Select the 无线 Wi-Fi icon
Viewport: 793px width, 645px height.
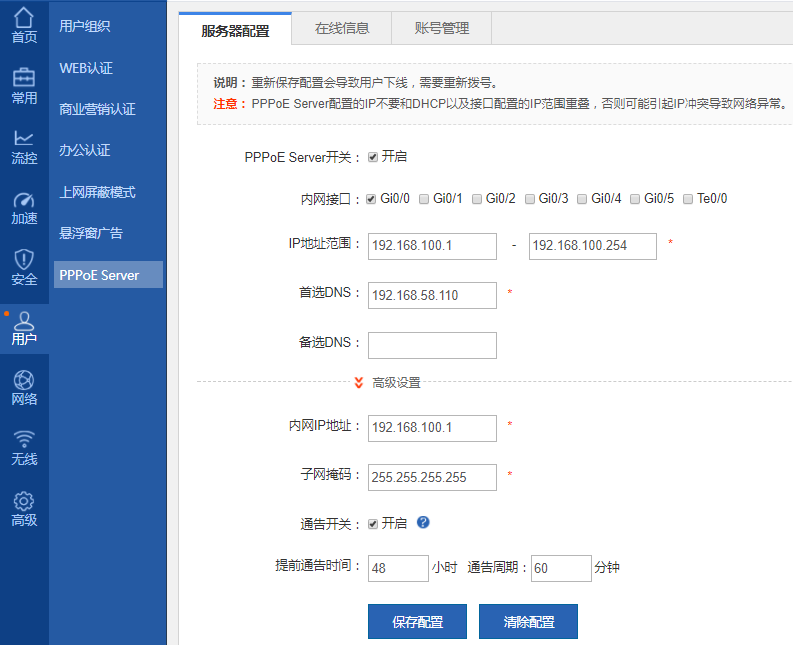pyautogui.click(x=24, y=440)
